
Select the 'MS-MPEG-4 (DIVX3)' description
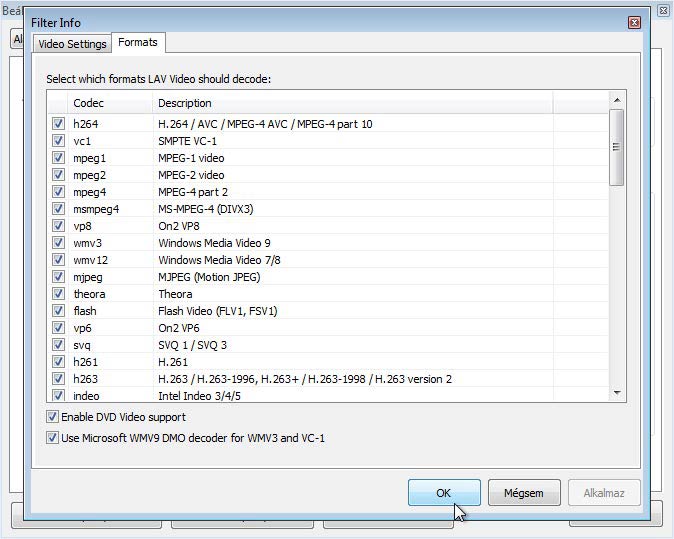click(x=206, y=209)
